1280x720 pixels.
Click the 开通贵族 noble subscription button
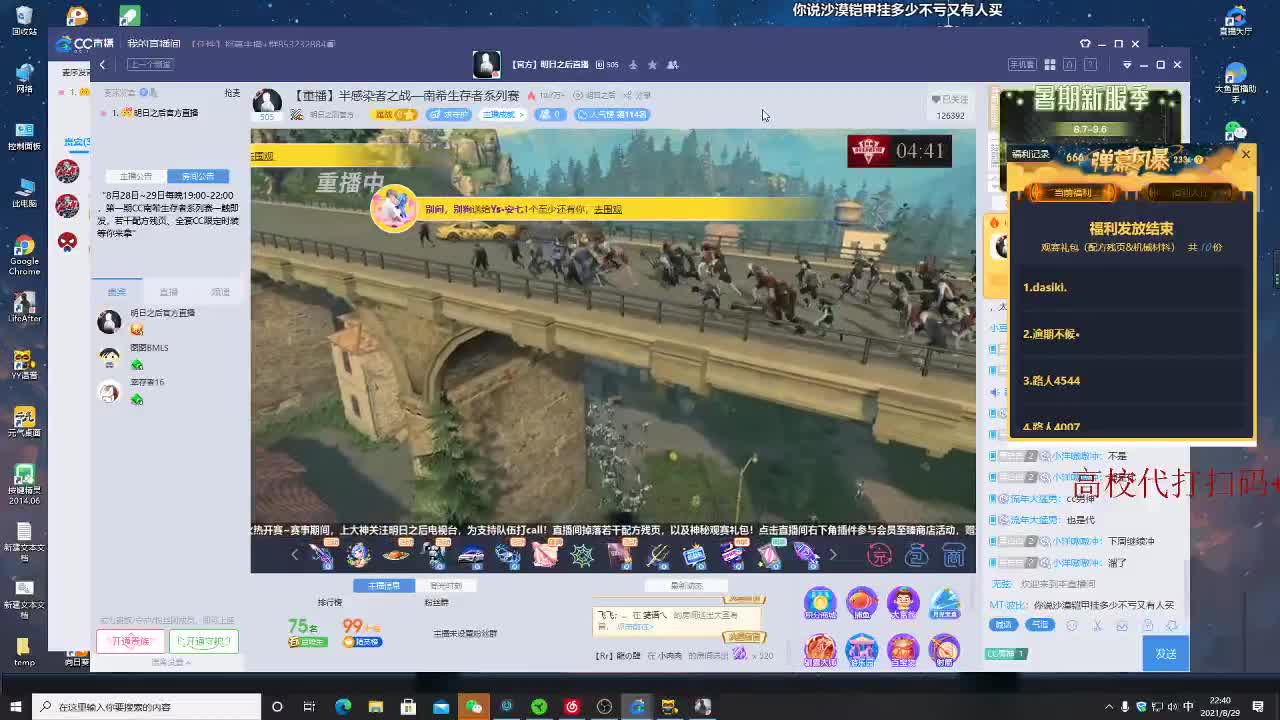coord(131,641)
